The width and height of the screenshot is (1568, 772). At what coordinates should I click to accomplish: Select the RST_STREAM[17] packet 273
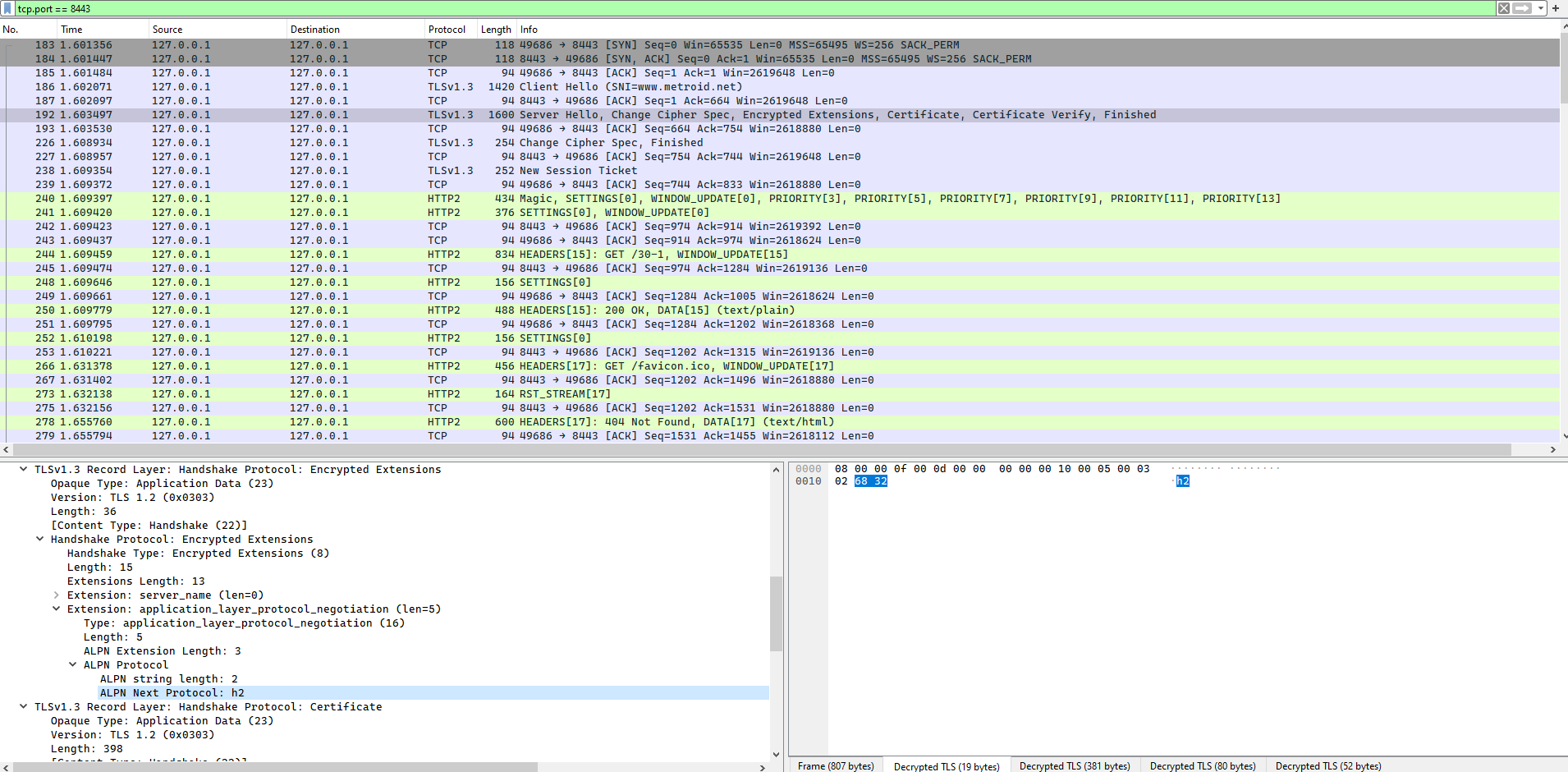click(x=780, y=394)
